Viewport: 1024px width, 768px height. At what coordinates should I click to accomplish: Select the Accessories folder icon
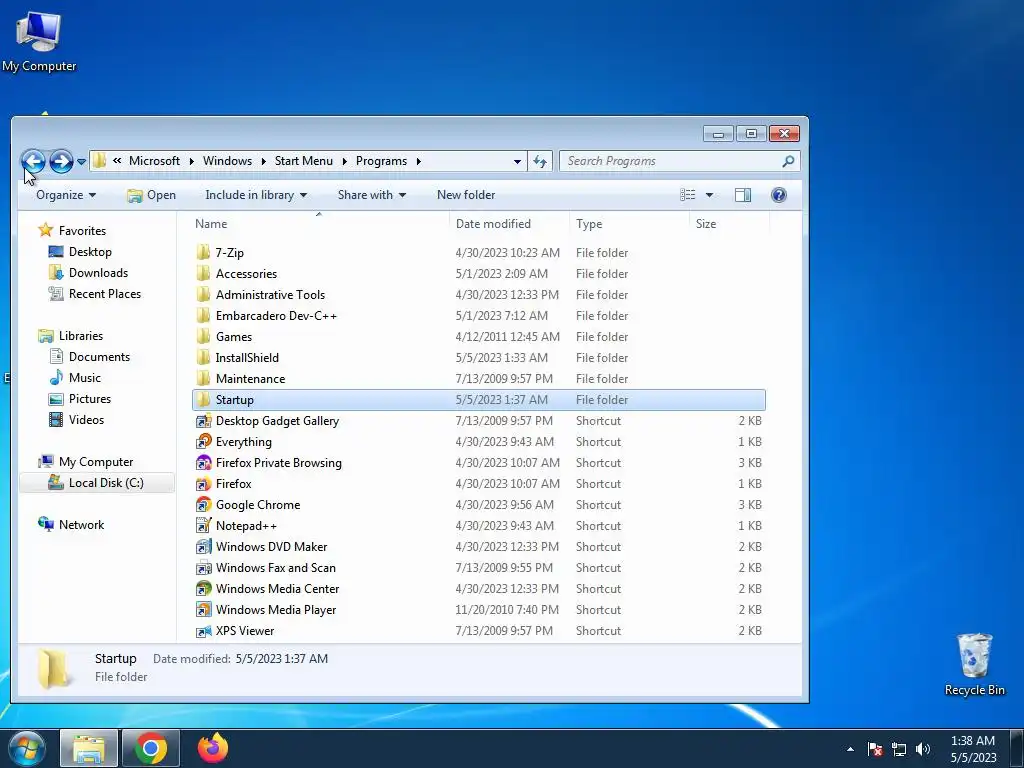point(204,273)
